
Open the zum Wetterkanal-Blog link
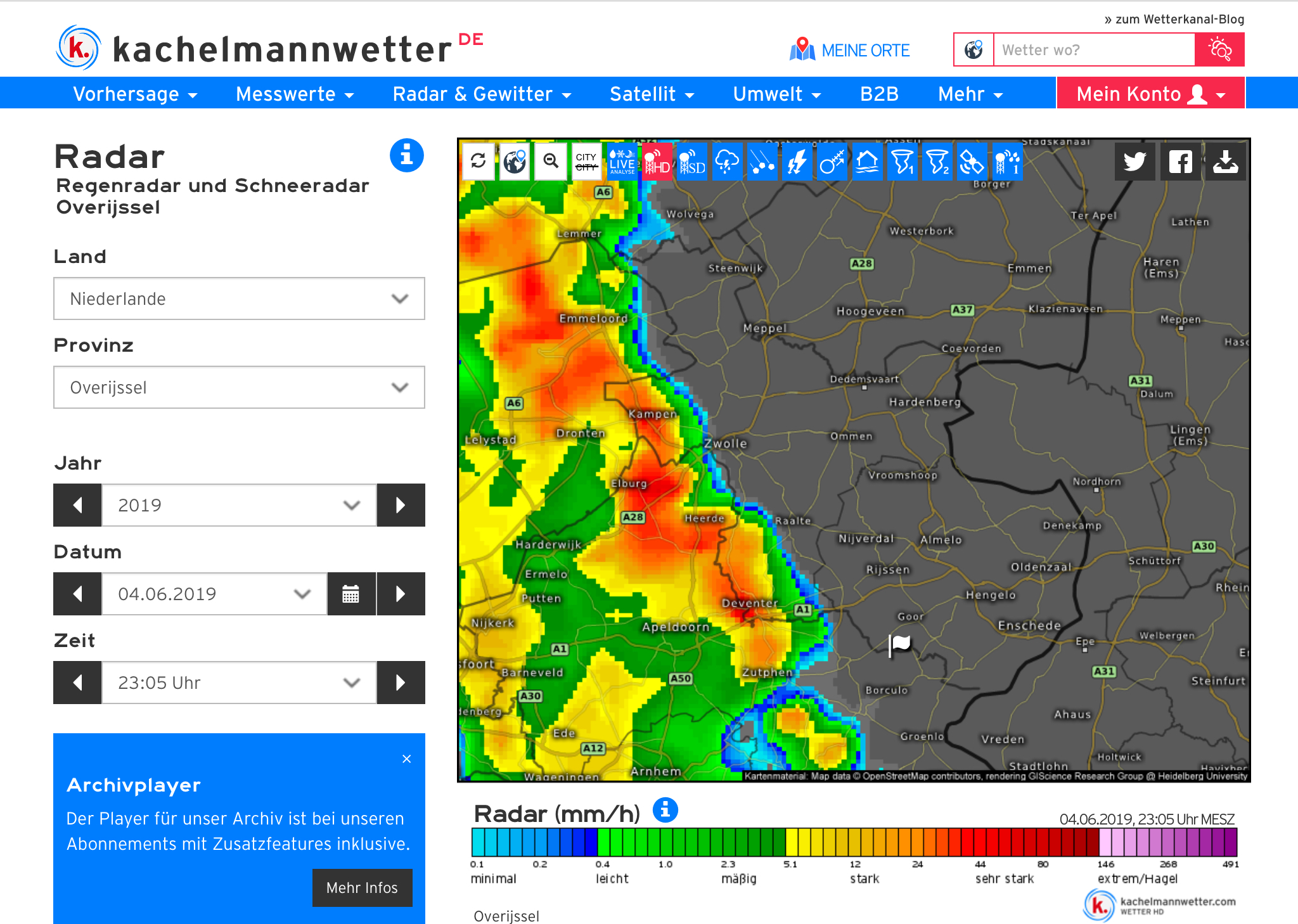click(x=1174, y=19)
